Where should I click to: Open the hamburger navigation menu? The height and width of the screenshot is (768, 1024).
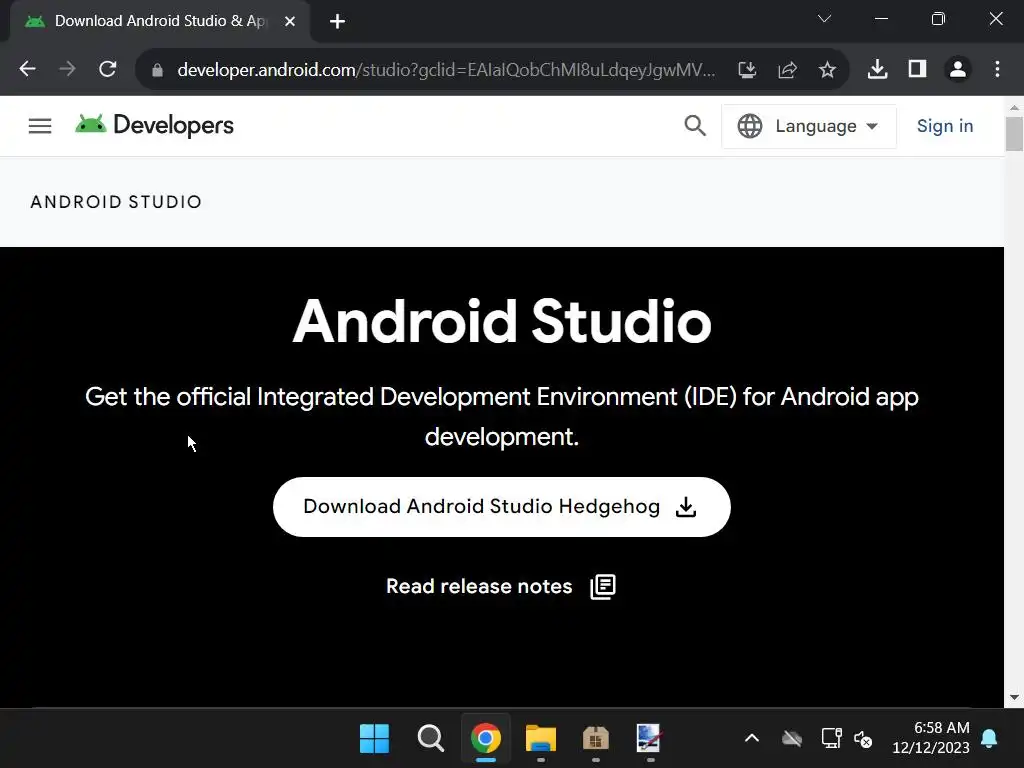(x=40, y=125)
